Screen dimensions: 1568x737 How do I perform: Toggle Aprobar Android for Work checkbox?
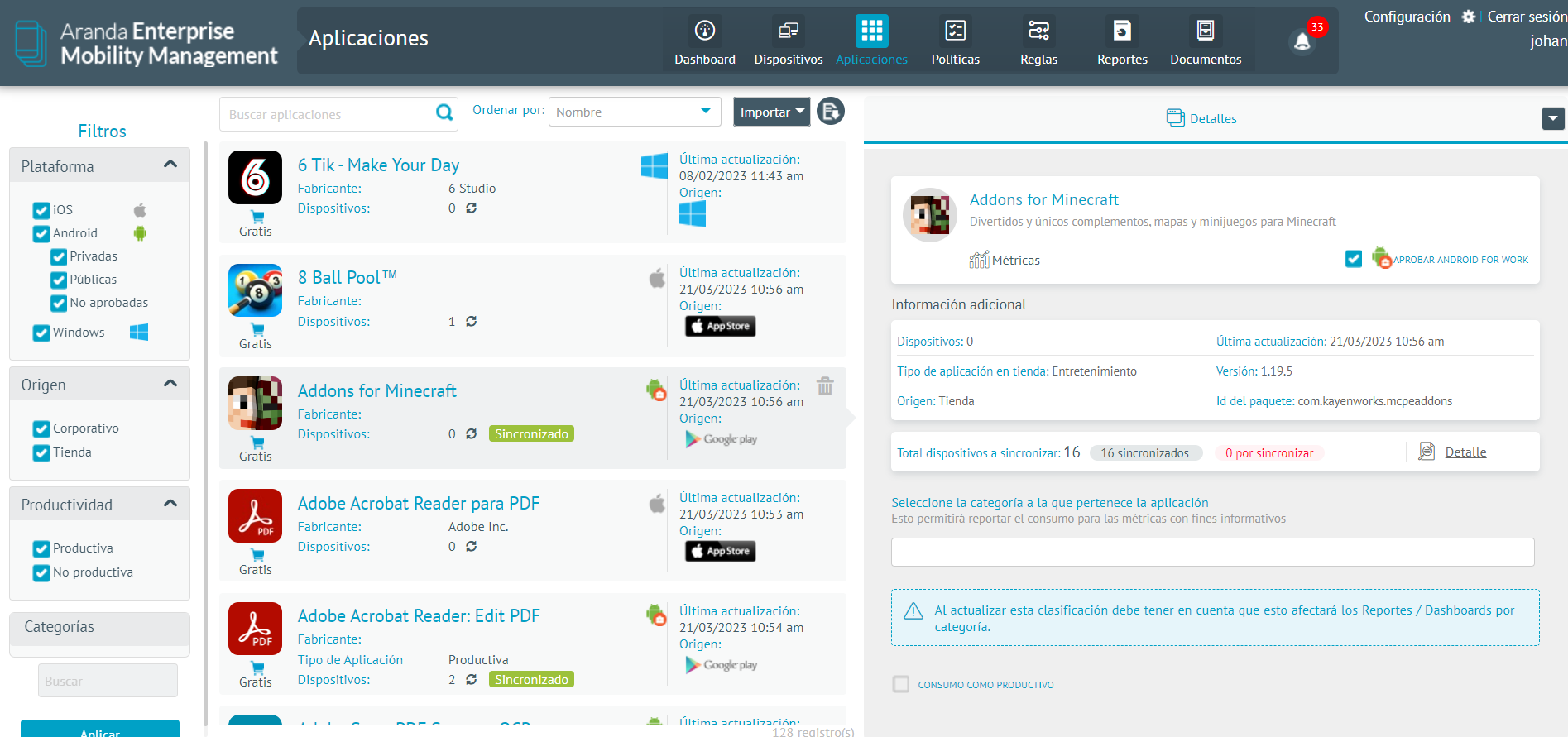[1354, 259]
